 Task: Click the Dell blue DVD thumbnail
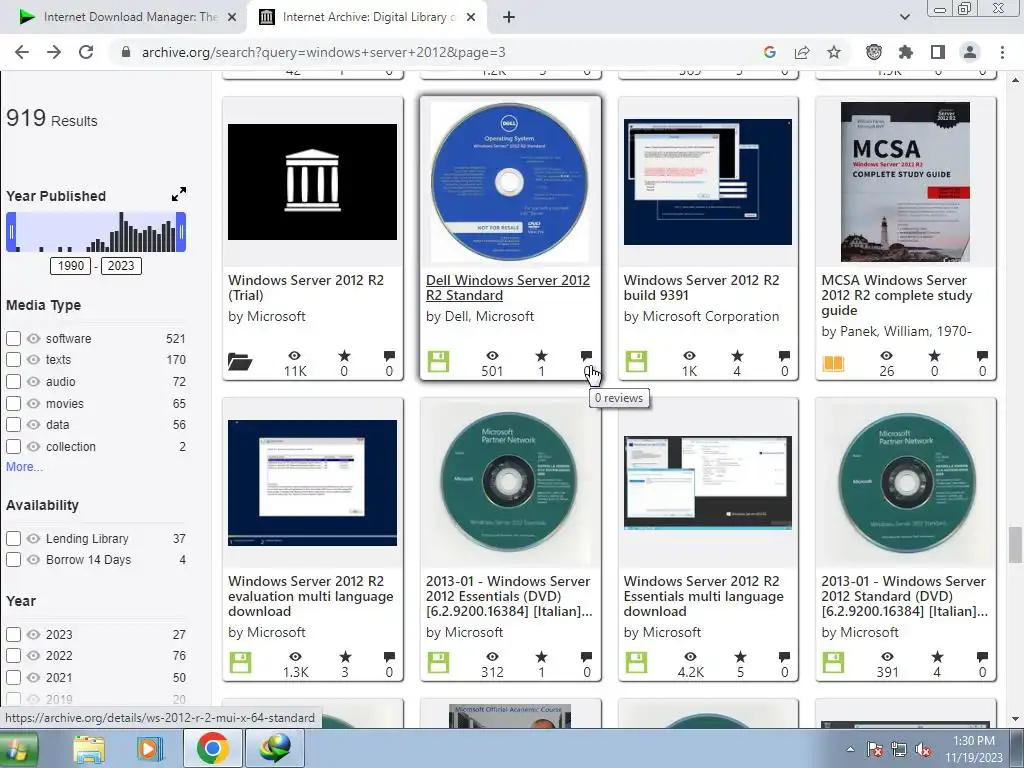coord(509,182)
